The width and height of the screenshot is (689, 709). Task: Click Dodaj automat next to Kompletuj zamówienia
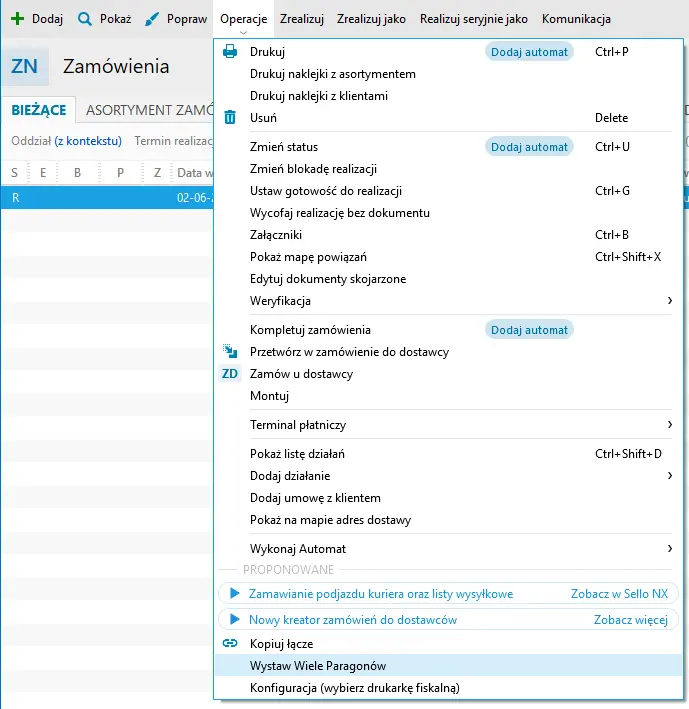coord(529,330)
